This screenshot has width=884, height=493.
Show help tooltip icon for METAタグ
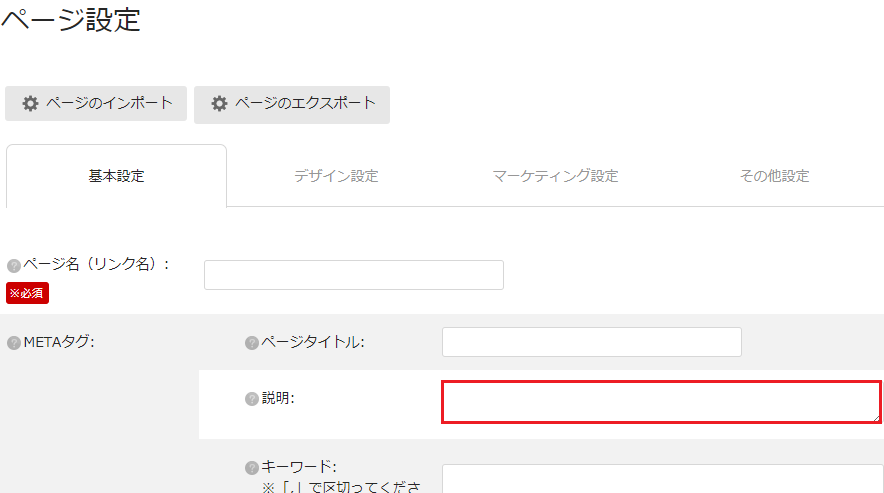(14, 343)
